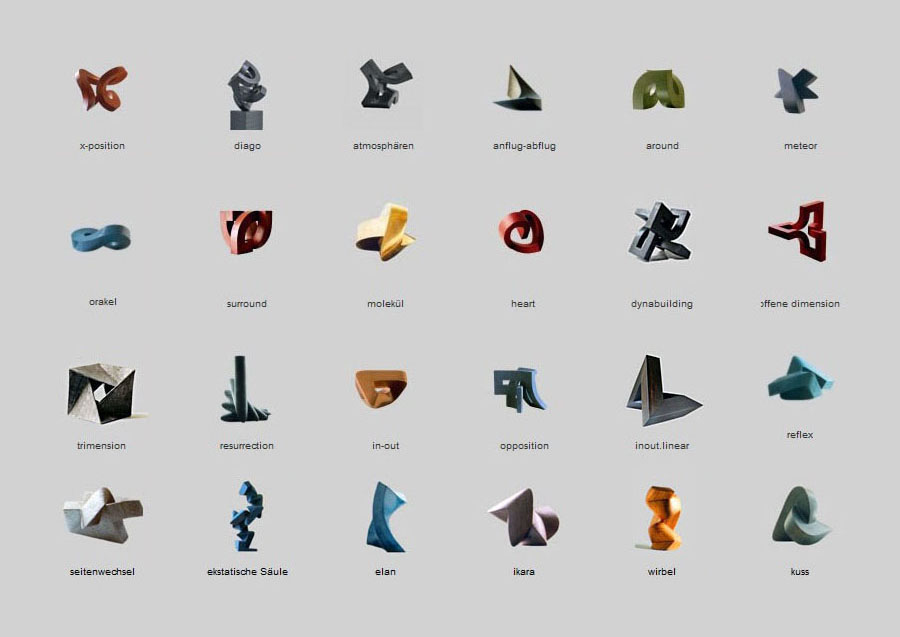Image resolution: width=900 pixels, height=637 pixels.
Task: Open the x-position sculpture thumbnail
Action: pos(101,89)
